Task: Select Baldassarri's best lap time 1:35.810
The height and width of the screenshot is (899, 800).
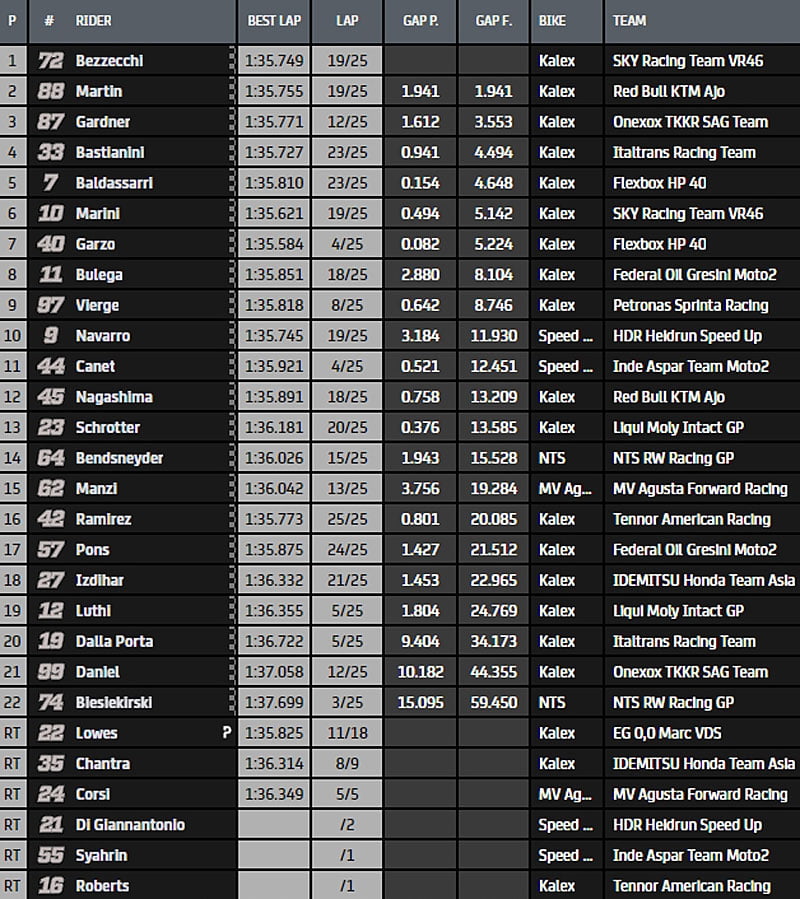Action: click(274, 183)
